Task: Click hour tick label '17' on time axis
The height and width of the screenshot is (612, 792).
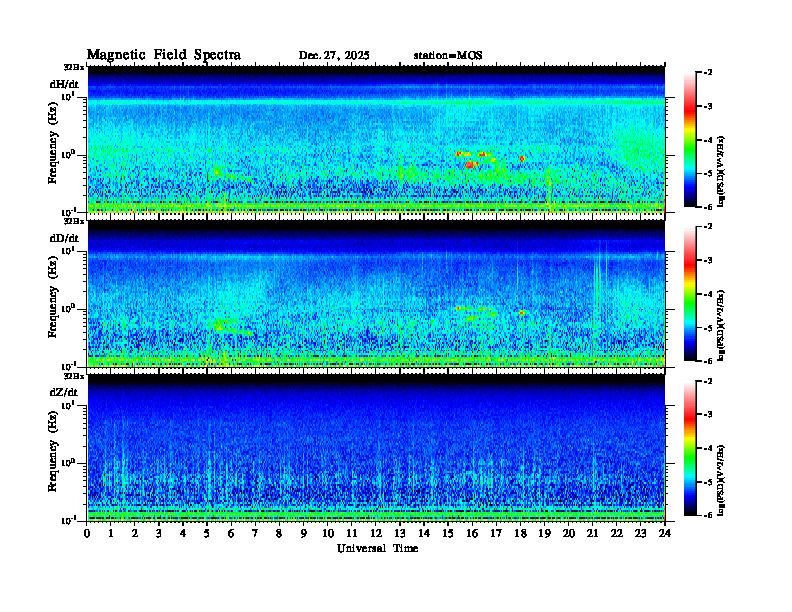Action: (496, 534)
